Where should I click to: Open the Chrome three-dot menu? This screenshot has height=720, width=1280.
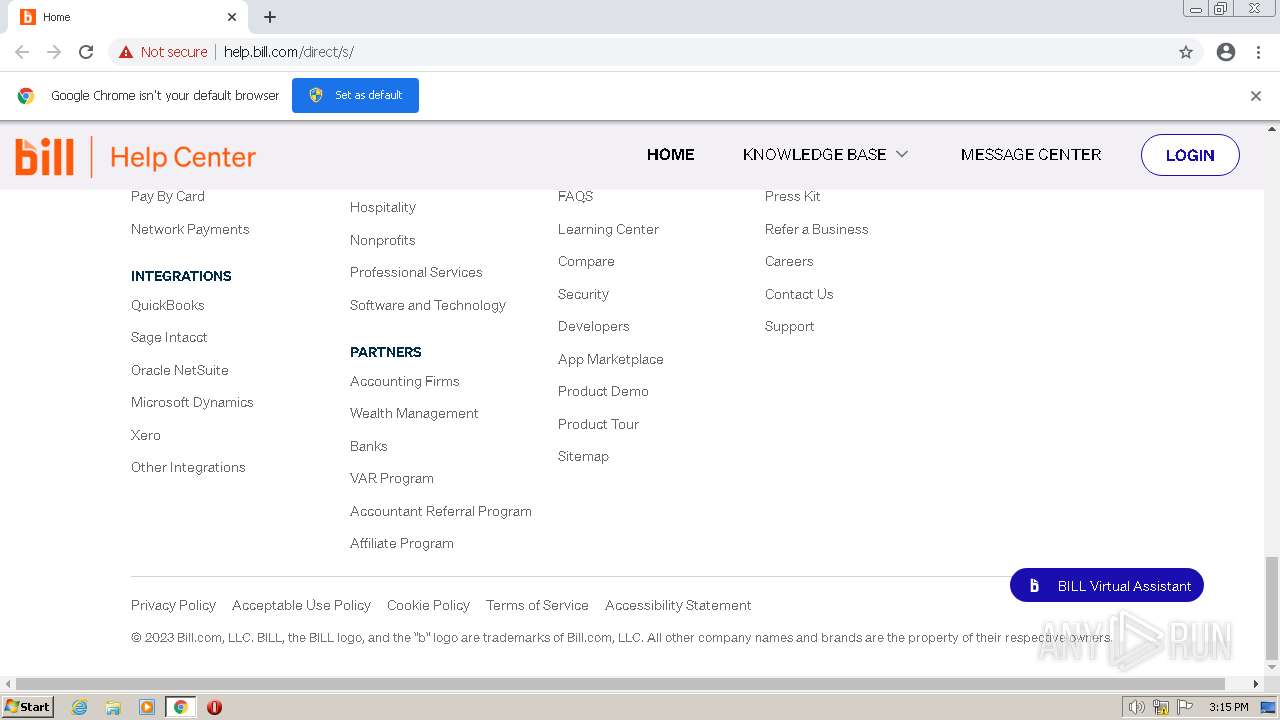point(1259,52)
